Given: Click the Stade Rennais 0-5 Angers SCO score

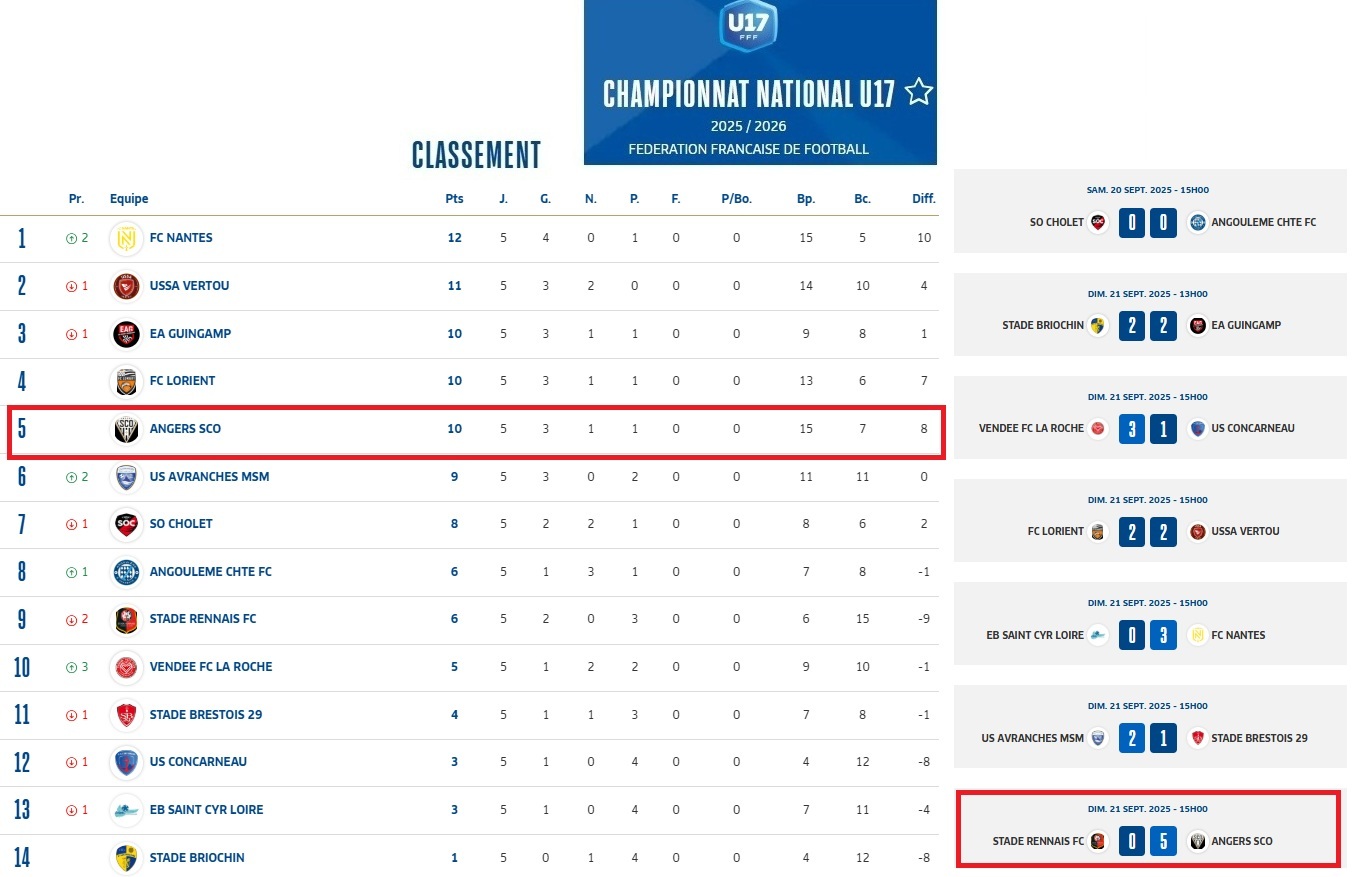Looking at the screenshot, I should point(1147,841).
